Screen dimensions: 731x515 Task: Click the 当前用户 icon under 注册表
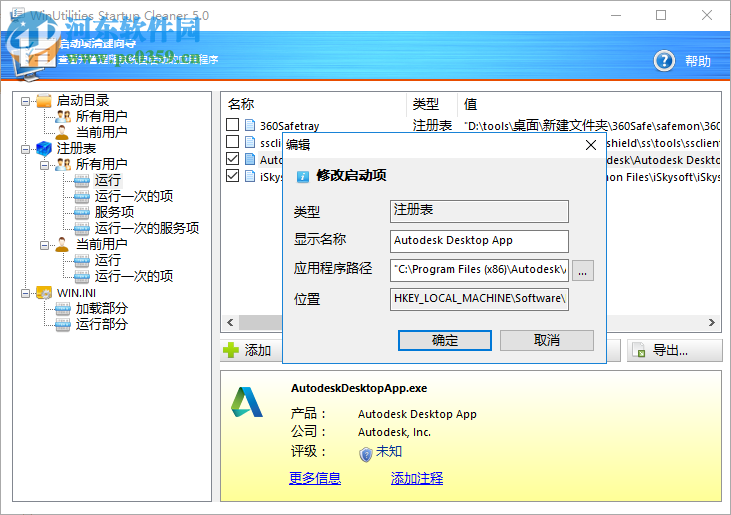(x=62, y=244)
